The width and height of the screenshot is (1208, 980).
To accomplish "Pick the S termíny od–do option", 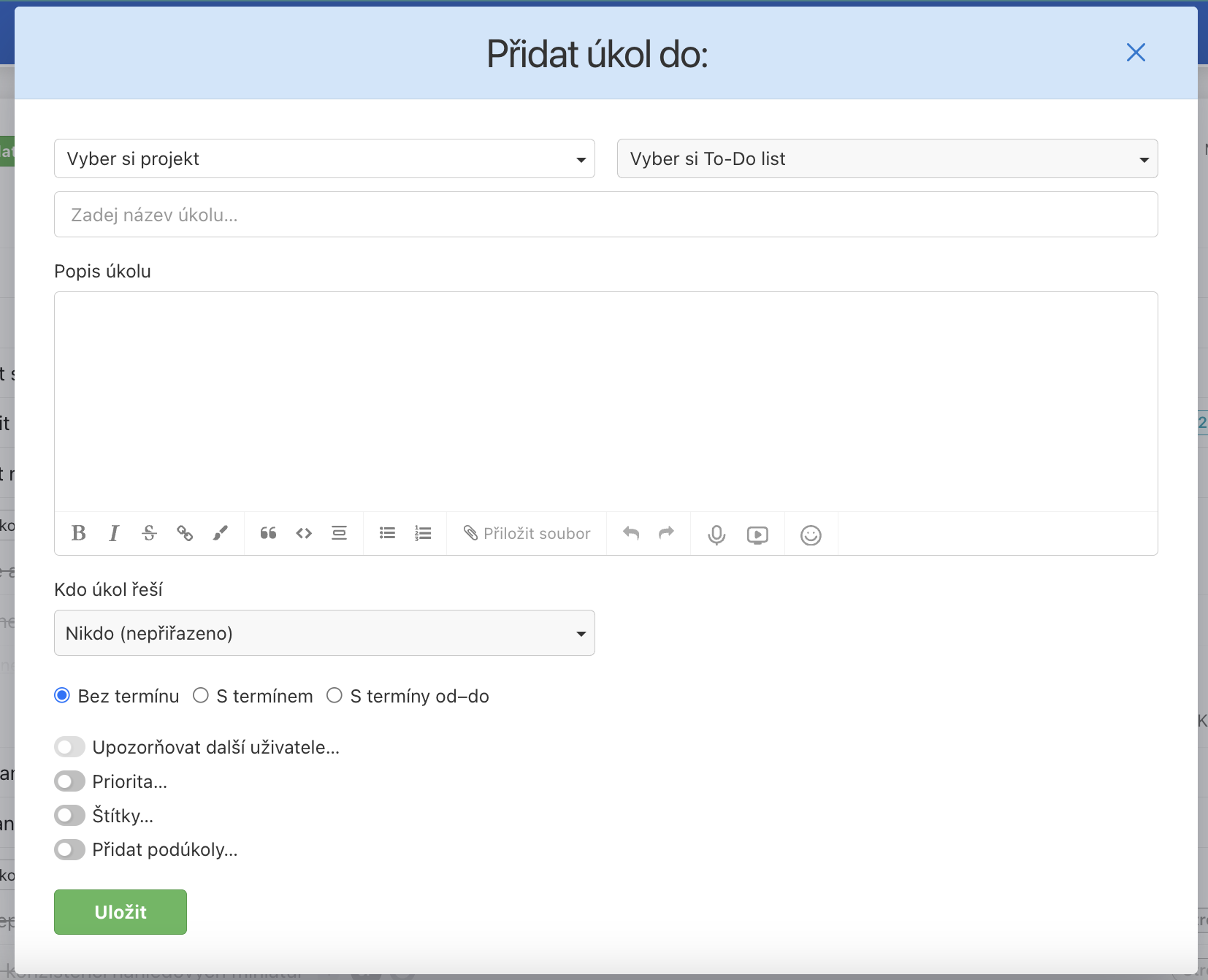I will pyautogui.click(x=335, y=696).
